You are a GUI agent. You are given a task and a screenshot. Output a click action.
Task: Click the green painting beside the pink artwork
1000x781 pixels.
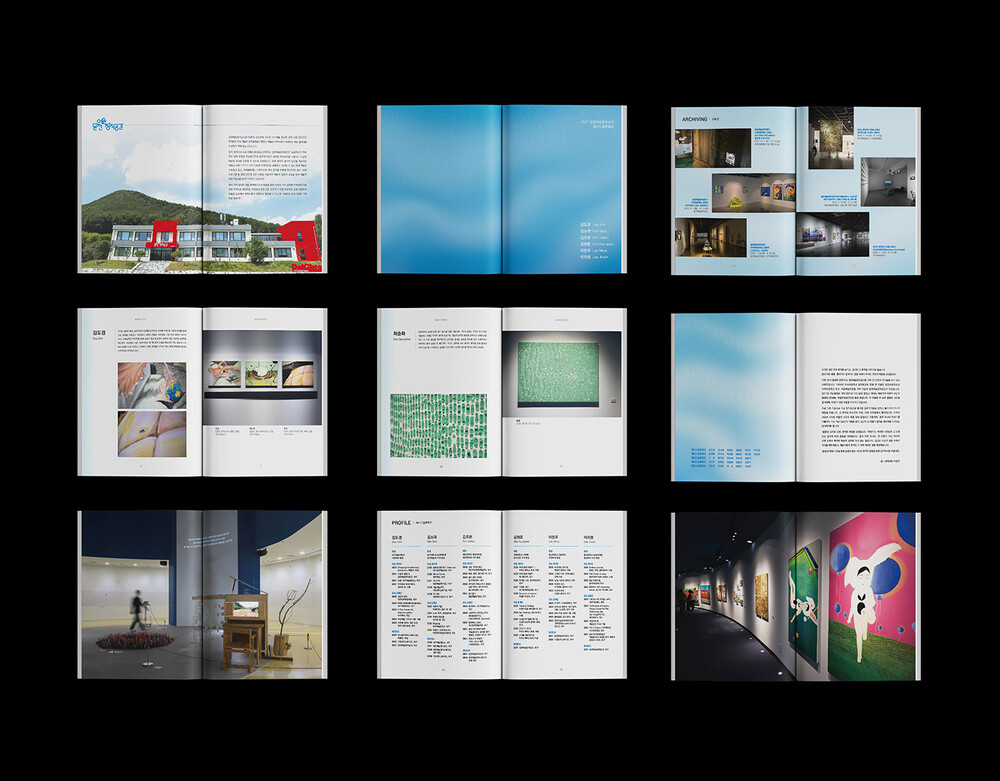tap(804, 600)
